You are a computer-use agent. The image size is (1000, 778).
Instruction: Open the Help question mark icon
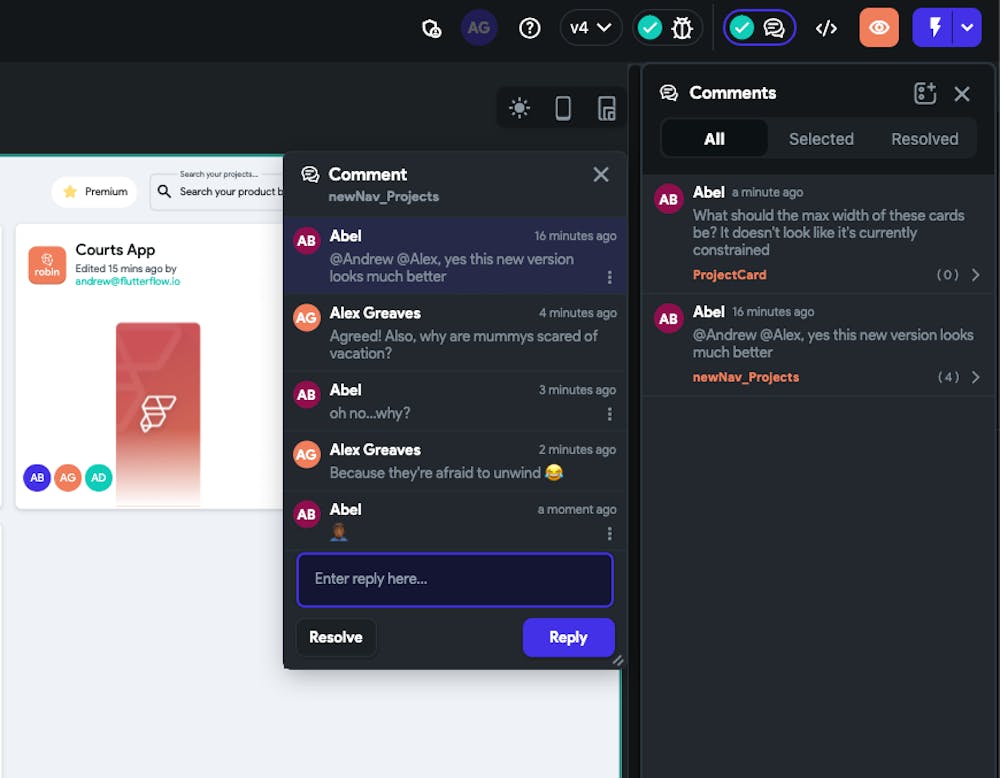[529, 27]
